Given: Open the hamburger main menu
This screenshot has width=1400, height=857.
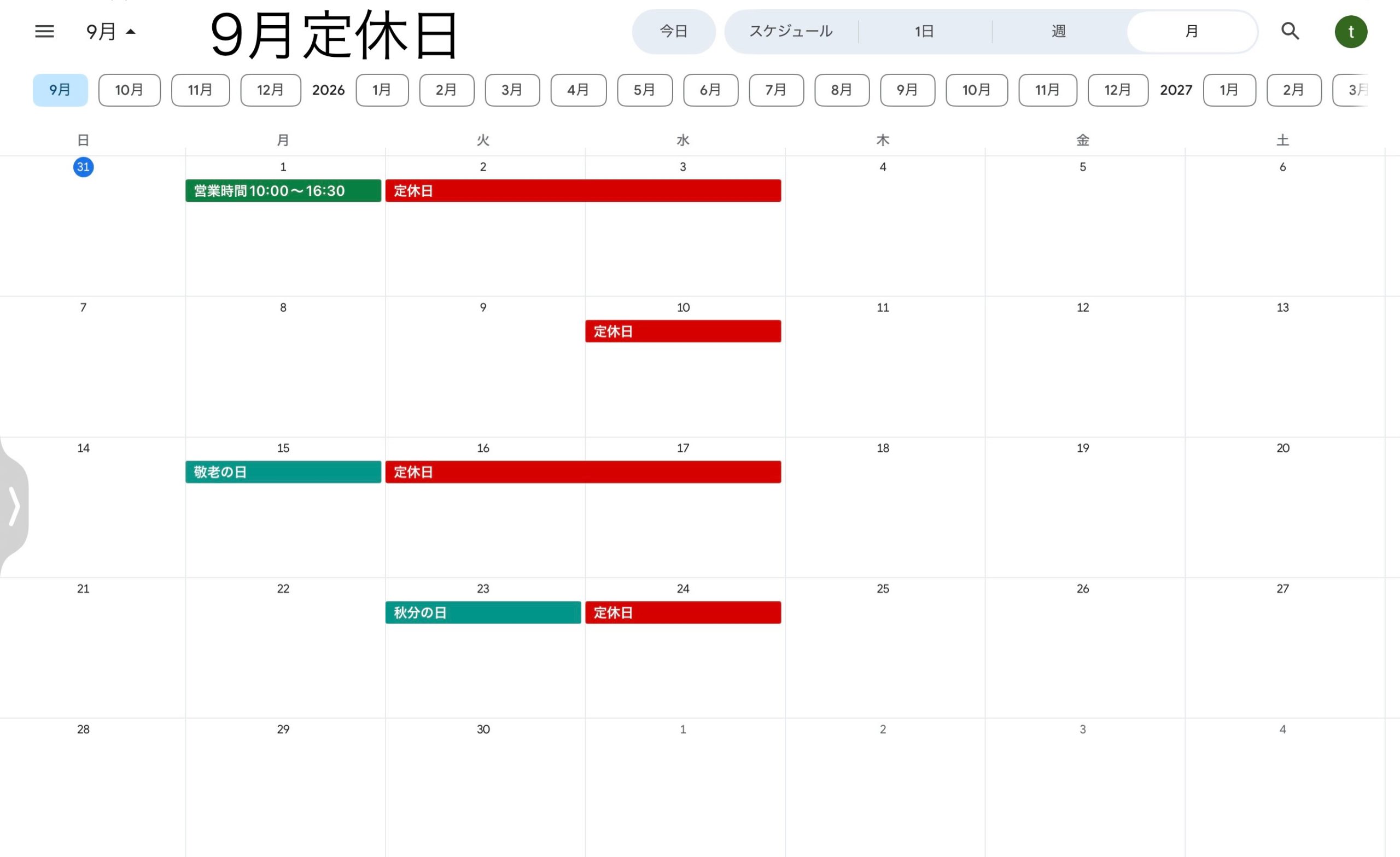Looking at the screenshot, I should tap(44, 31).
